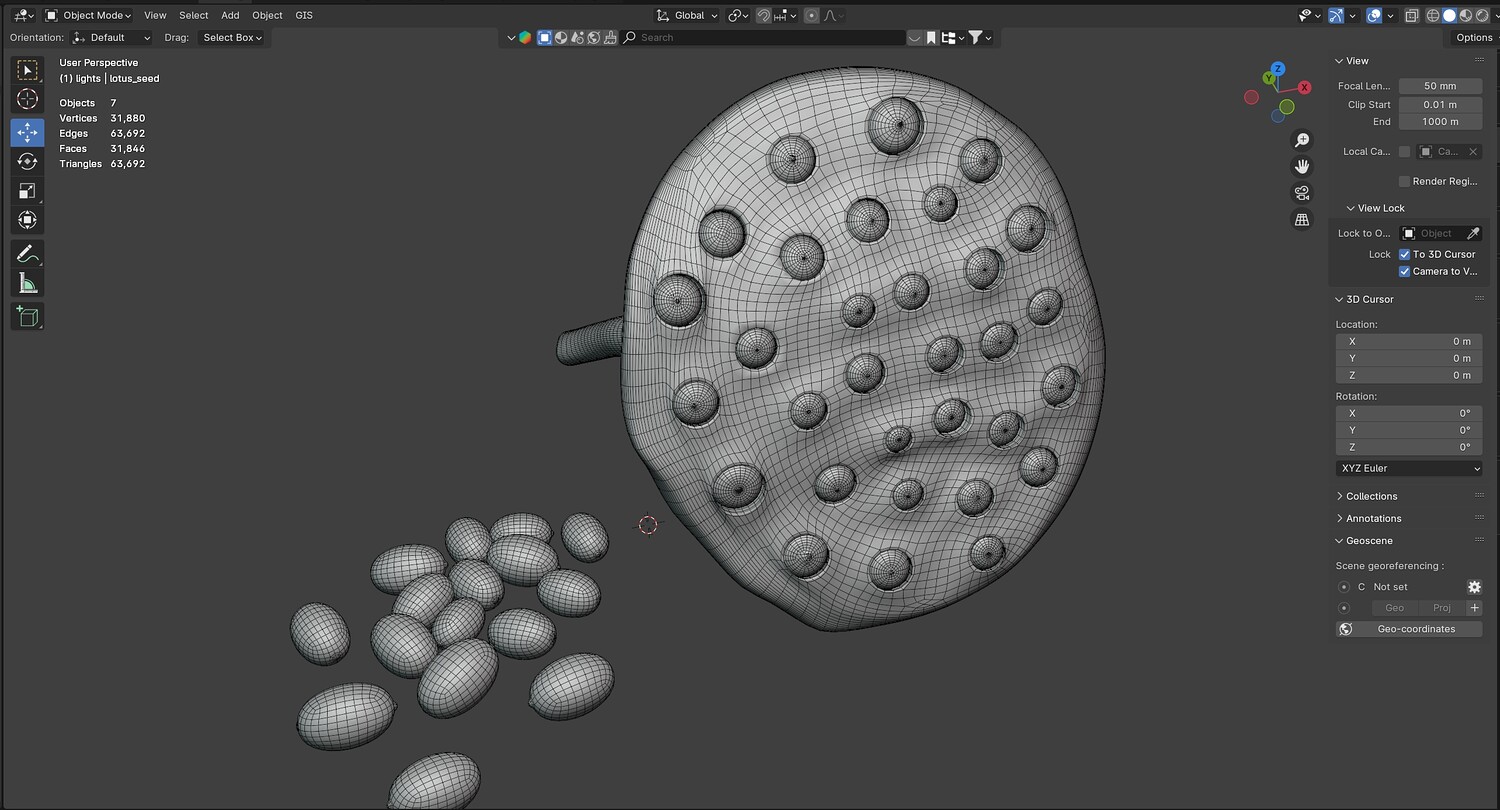The height and width of the screenshot is (810, 1500).
Task: Open the XYZ Euler rotation mode dropdown
Action: 1409,468
